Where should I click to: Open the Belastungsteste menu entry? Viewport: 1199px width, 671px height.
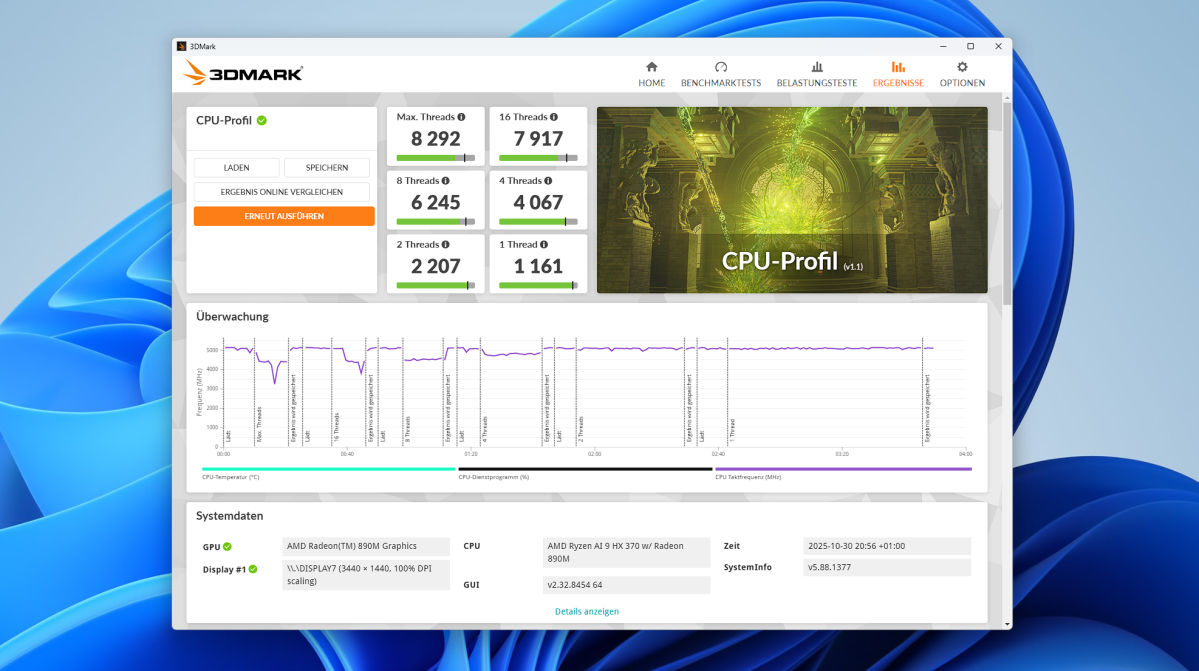817,82
